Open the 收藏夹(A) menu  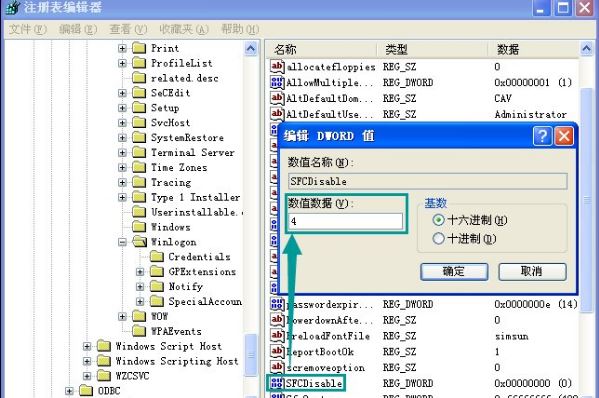pyautogui.click(x=184, y=29)
